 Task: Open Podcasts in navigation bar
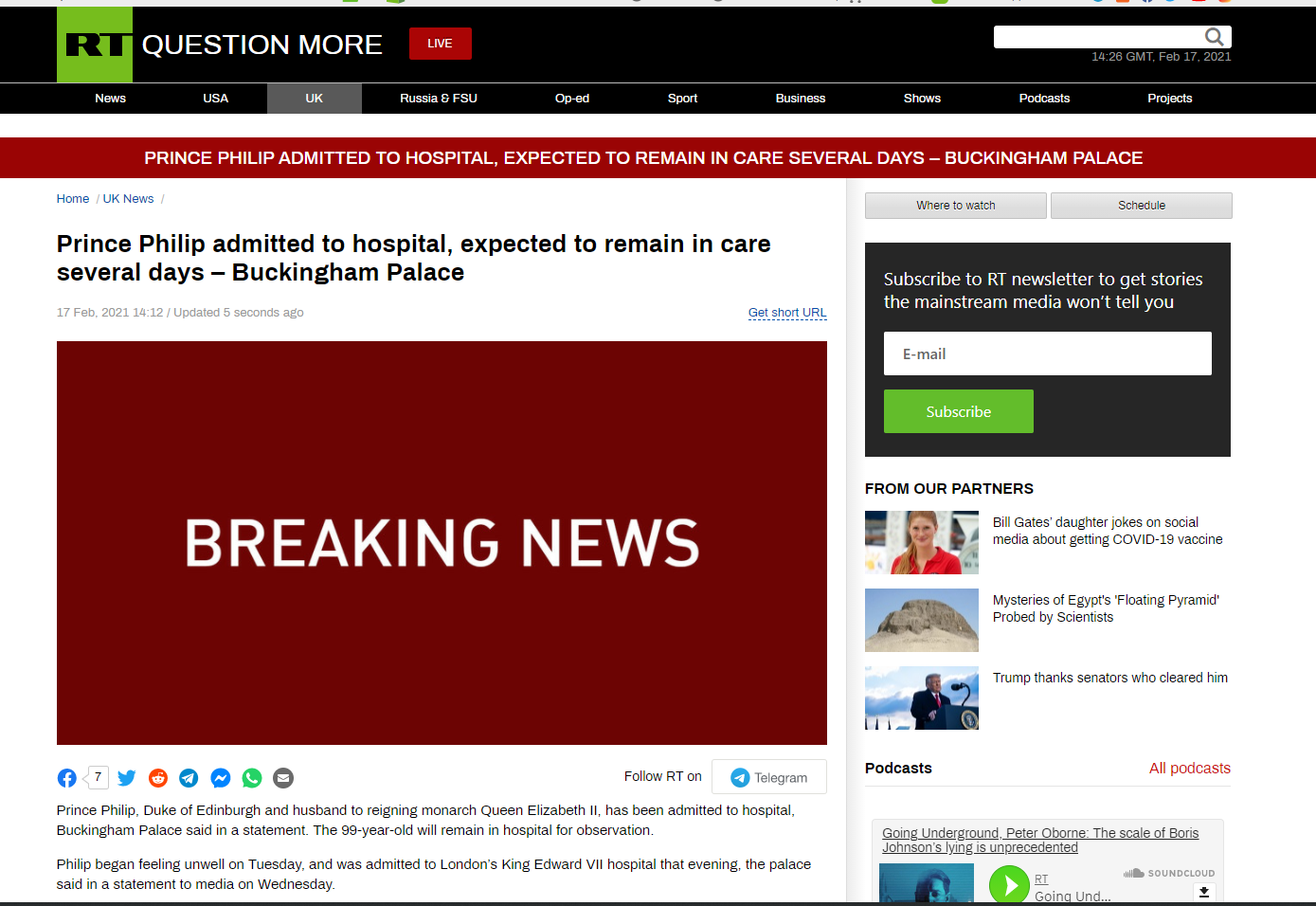[1044, 99]
